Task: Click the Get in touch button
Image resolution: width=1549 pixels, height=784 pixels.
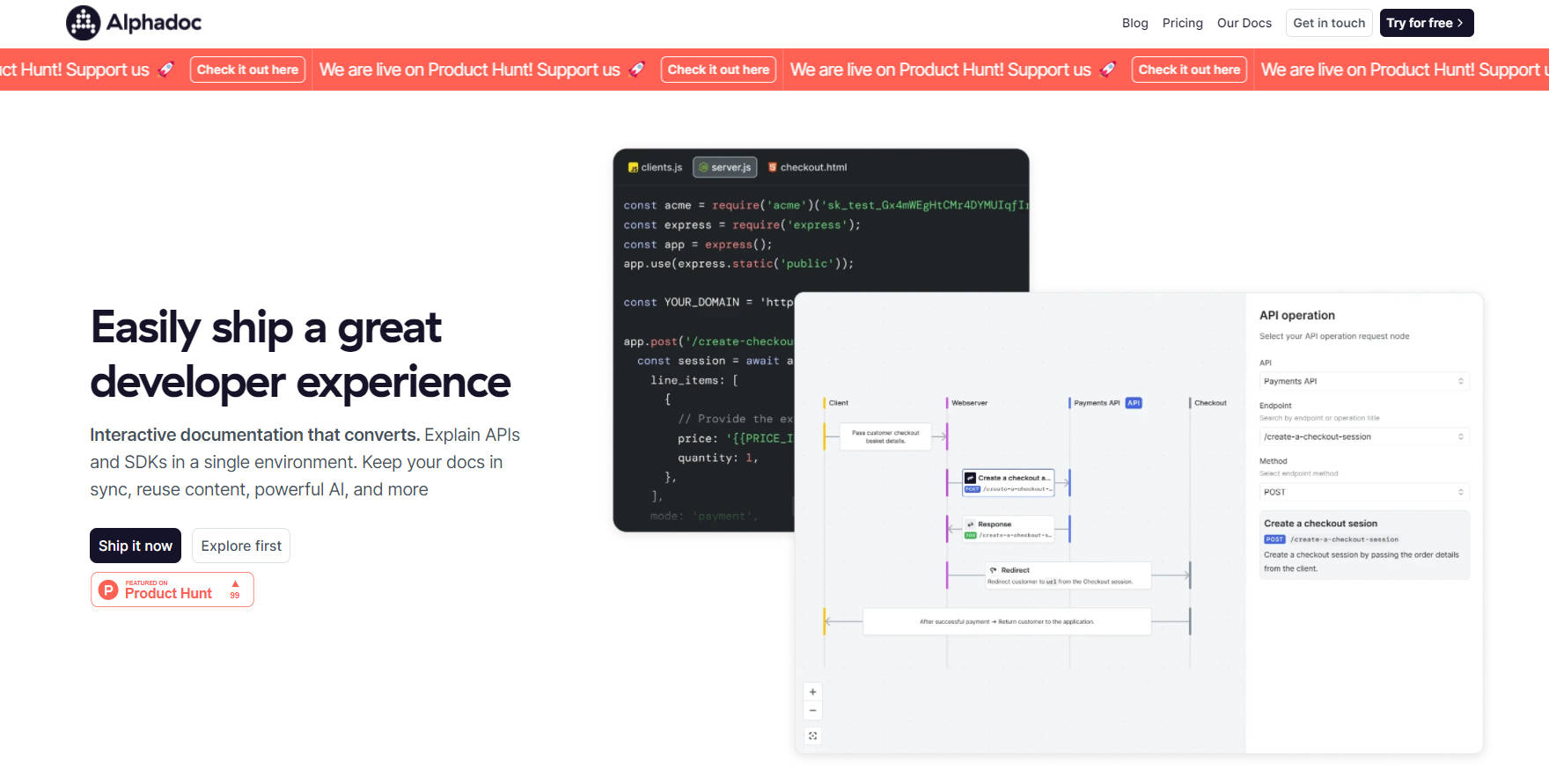Action: pyautogui.click(x=1329, y=23)
